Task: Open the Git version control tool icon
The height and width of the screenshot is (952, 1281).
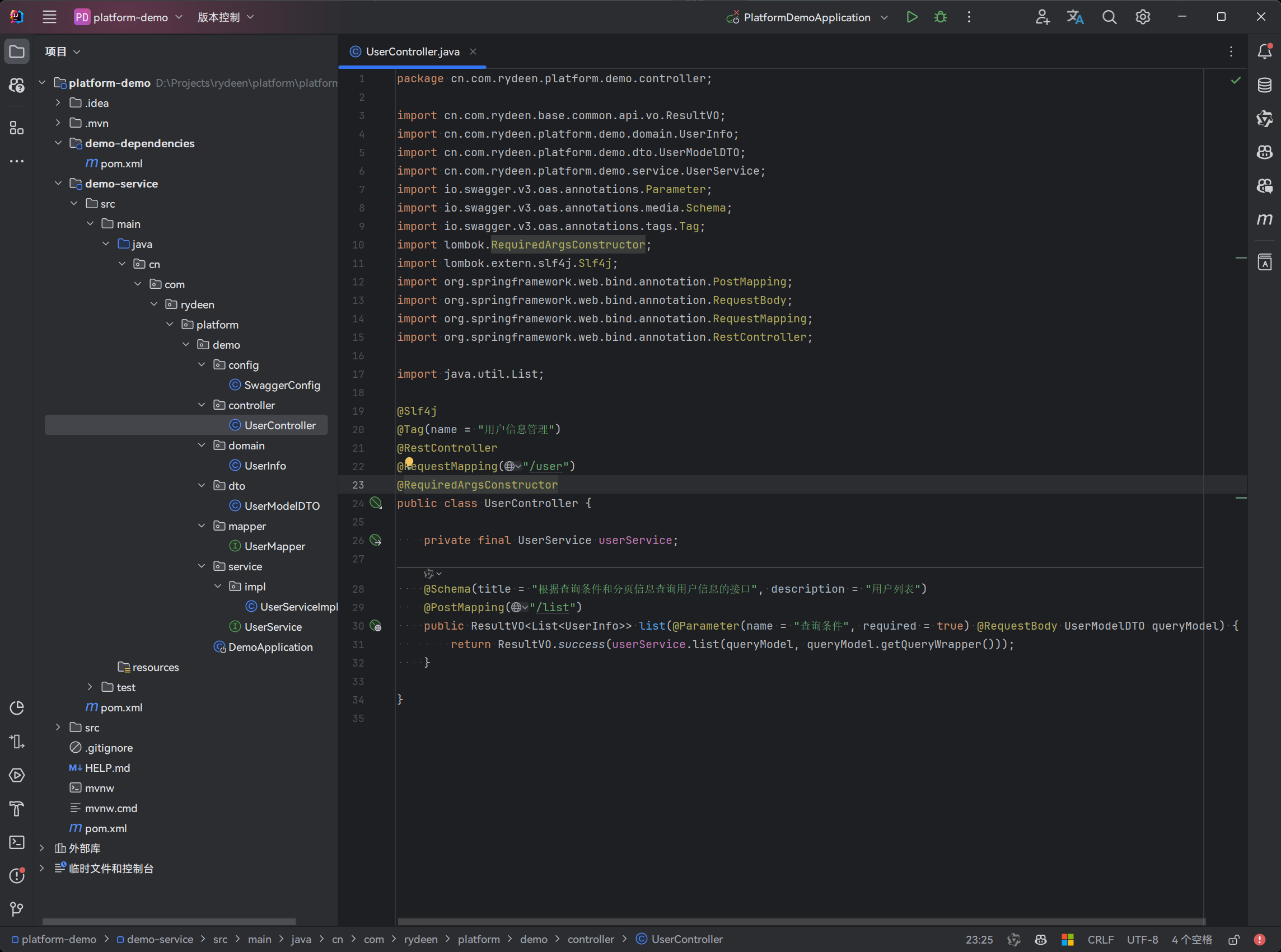Action: coord(17,909)
